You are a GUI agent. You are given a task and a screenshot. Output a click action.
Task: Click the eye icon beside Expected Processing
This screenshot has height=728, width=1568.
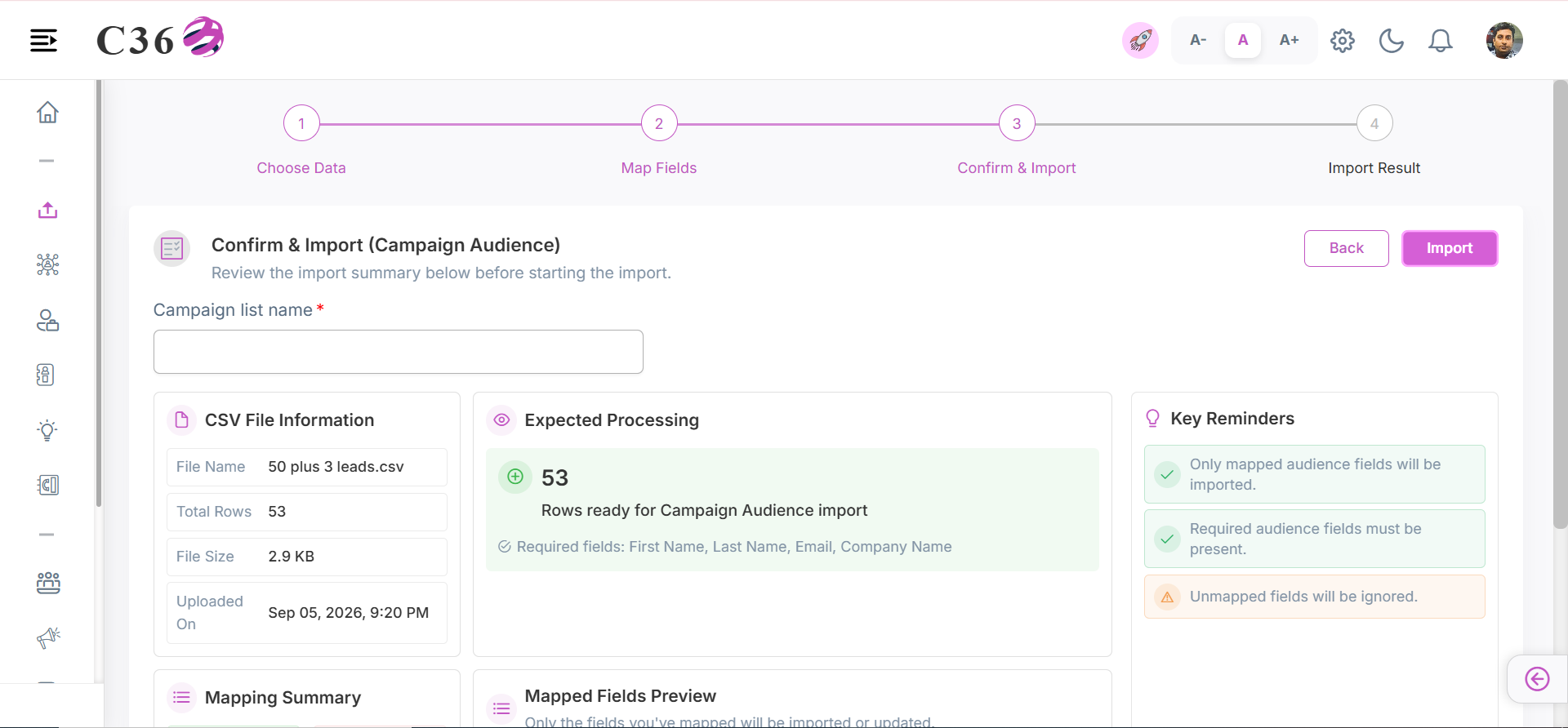[x=501, y=419]
